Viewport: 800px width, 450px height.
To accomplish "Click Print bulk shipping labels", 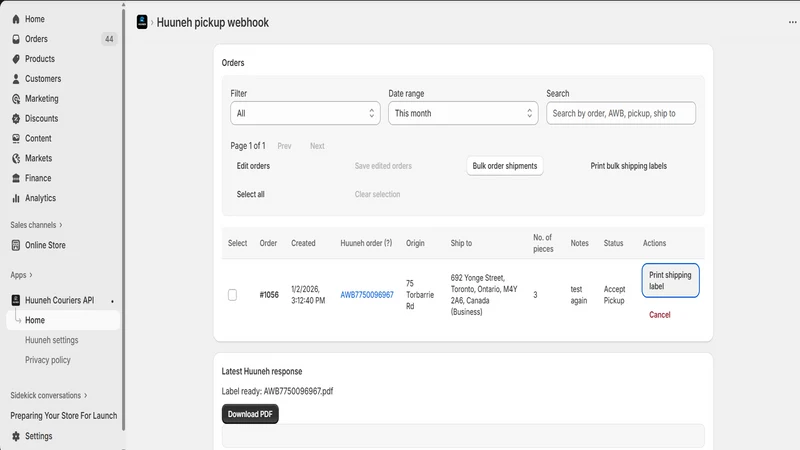I will [629, 166].
